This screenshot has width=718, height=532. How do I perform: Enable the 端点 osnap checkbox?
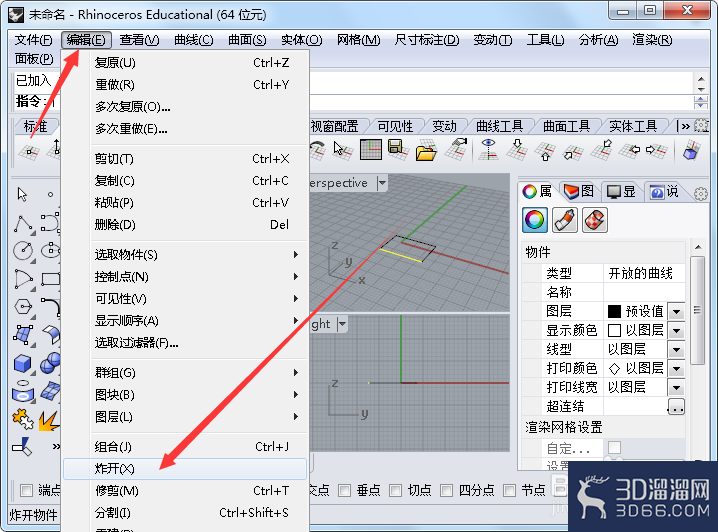point(27,491)
